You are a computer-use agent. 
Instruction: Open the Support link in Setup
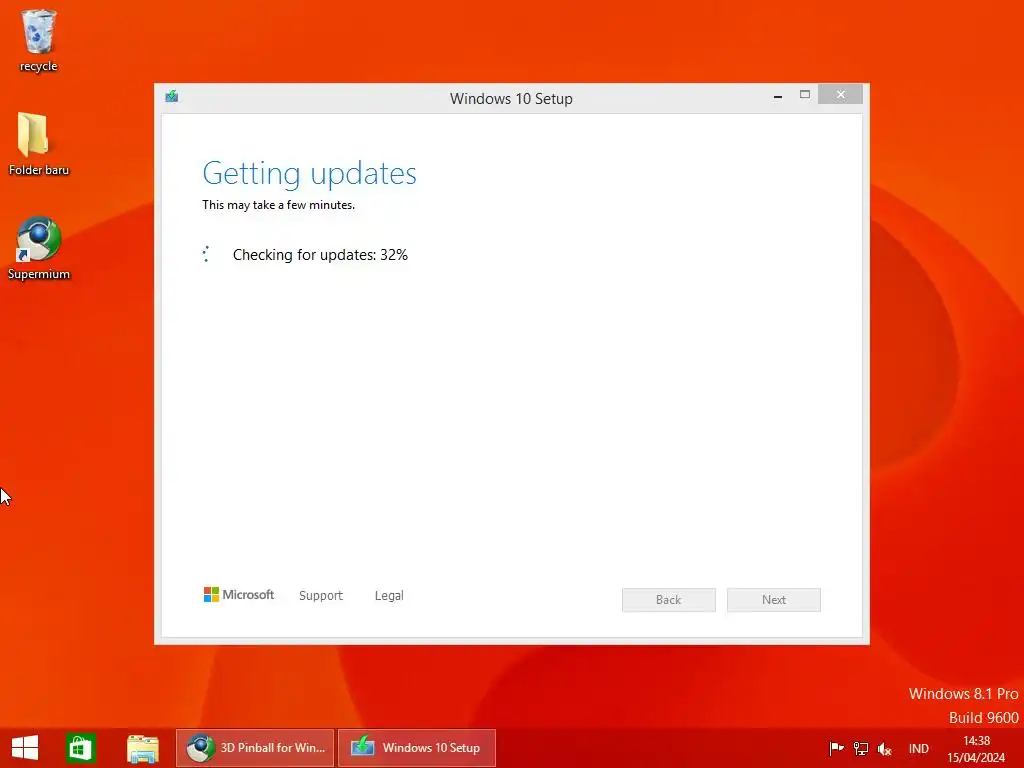pos(321,596)
